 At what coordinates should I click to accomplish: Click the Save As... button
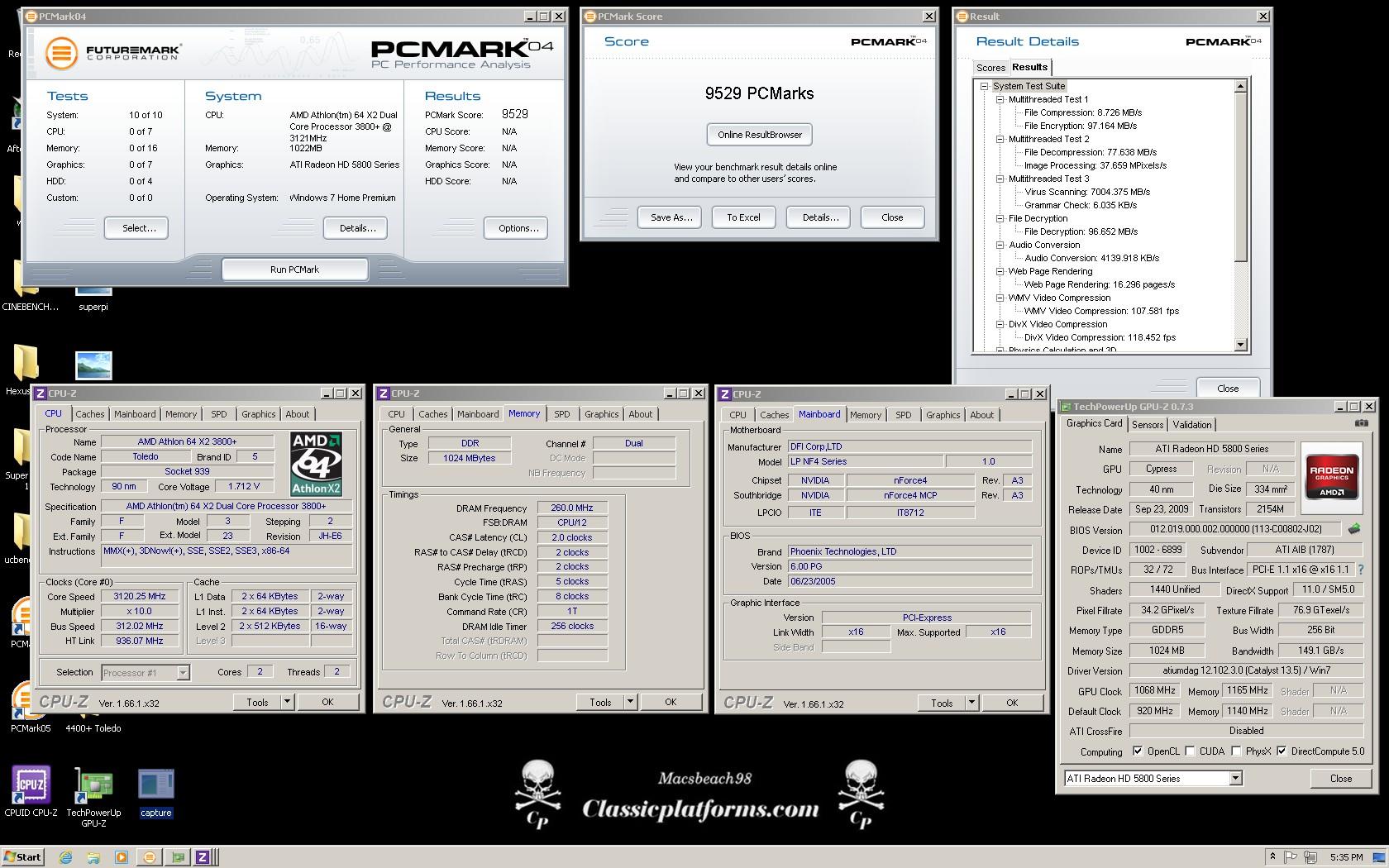pyautogui.click(x=671, y=217)
